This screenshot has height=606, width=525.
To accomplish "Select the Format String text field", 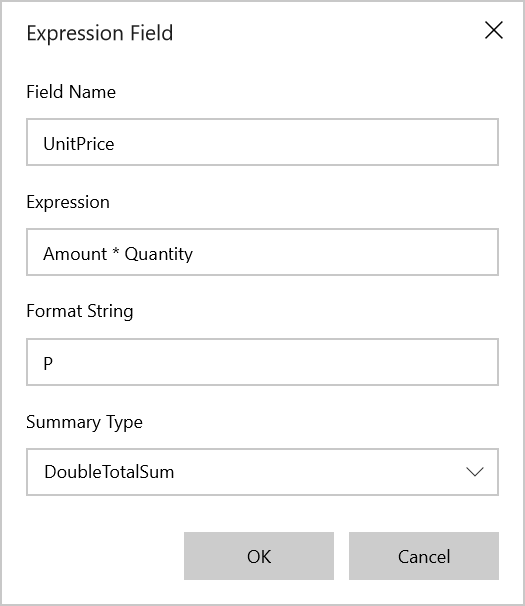I will point(262,362).
